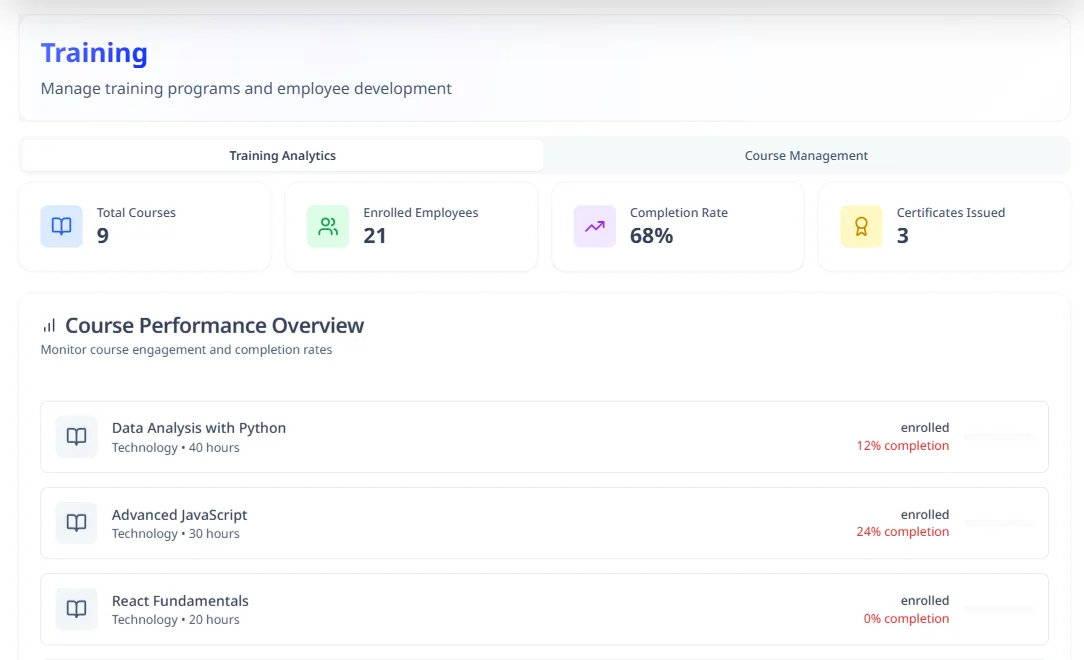Click the Advanced JavaScript book icon

76,523
